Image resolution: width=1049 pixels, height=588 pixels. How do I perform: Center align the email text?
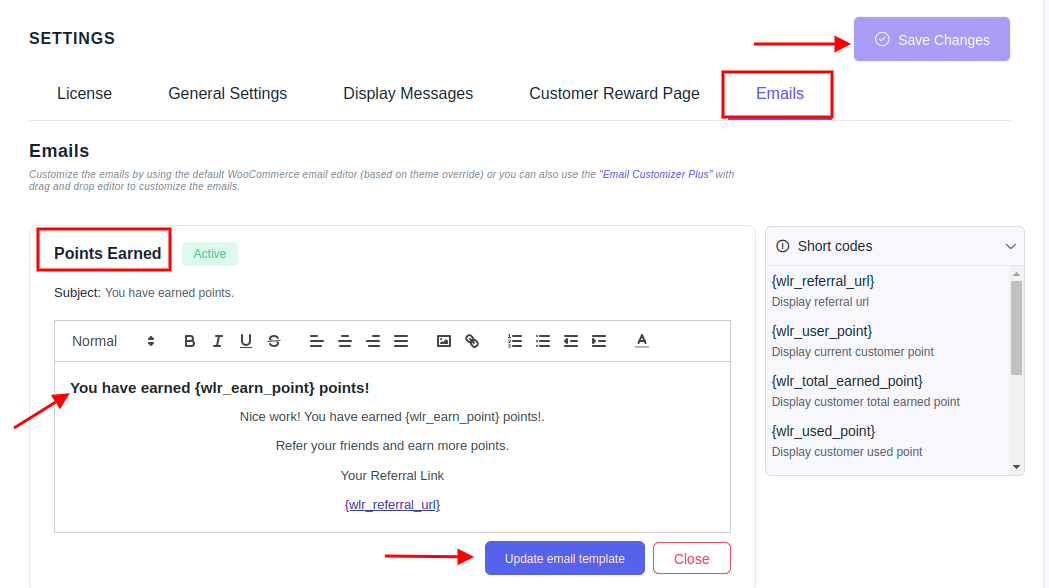345,341
